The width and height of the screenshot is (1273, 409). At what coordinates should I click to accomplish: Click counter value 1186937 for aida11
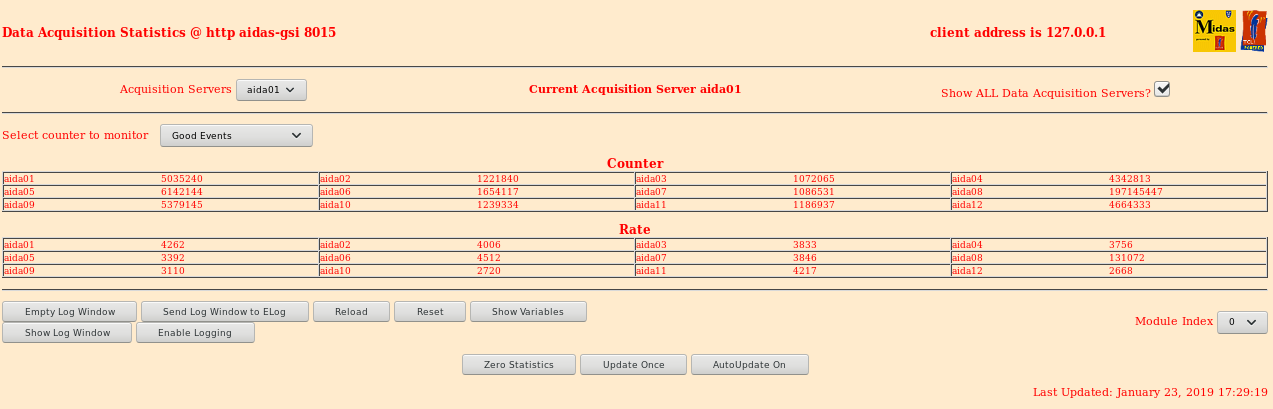tap(814, 205)
